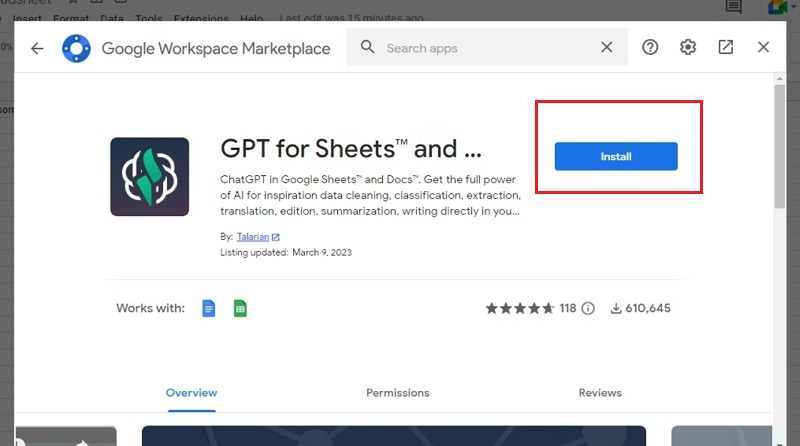Viewport: 800px width, 446px height.
Task: Click the five-star rating display
Action: pos(520,308)
